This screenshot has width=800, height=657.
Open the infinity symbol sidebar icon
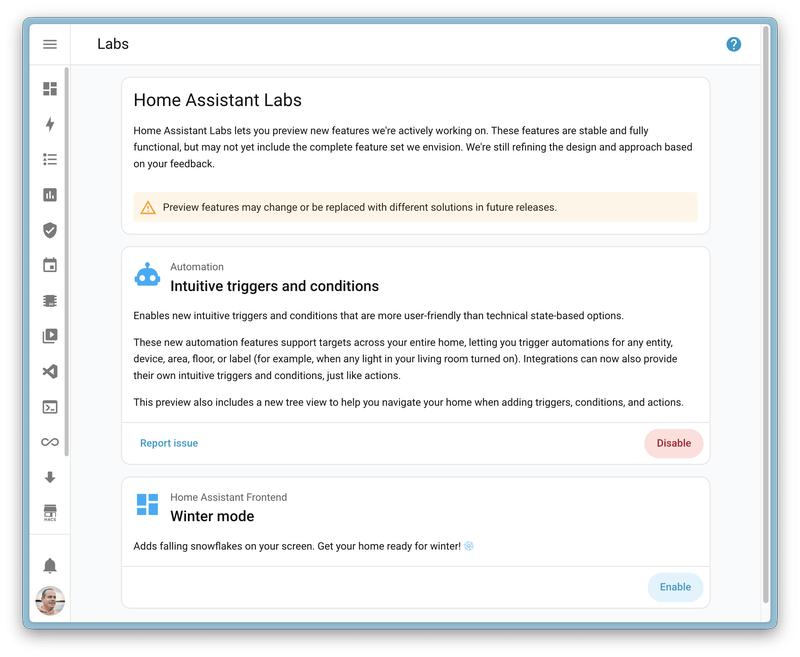pyautogui.click(x=50, y=442)
